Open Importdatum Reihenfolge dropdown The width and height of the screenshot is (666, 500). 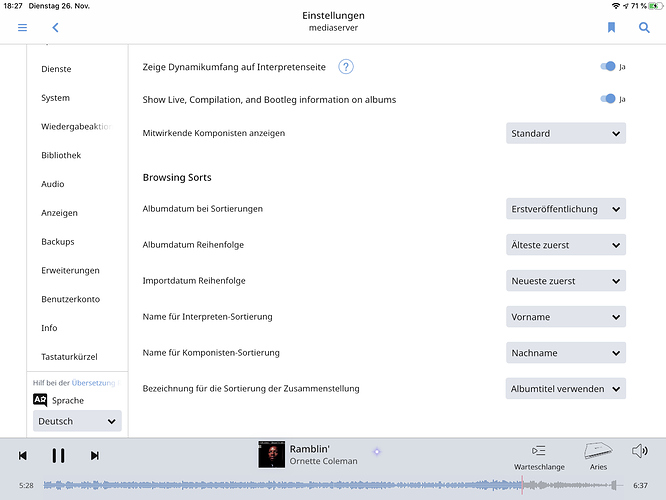(566, 281)
